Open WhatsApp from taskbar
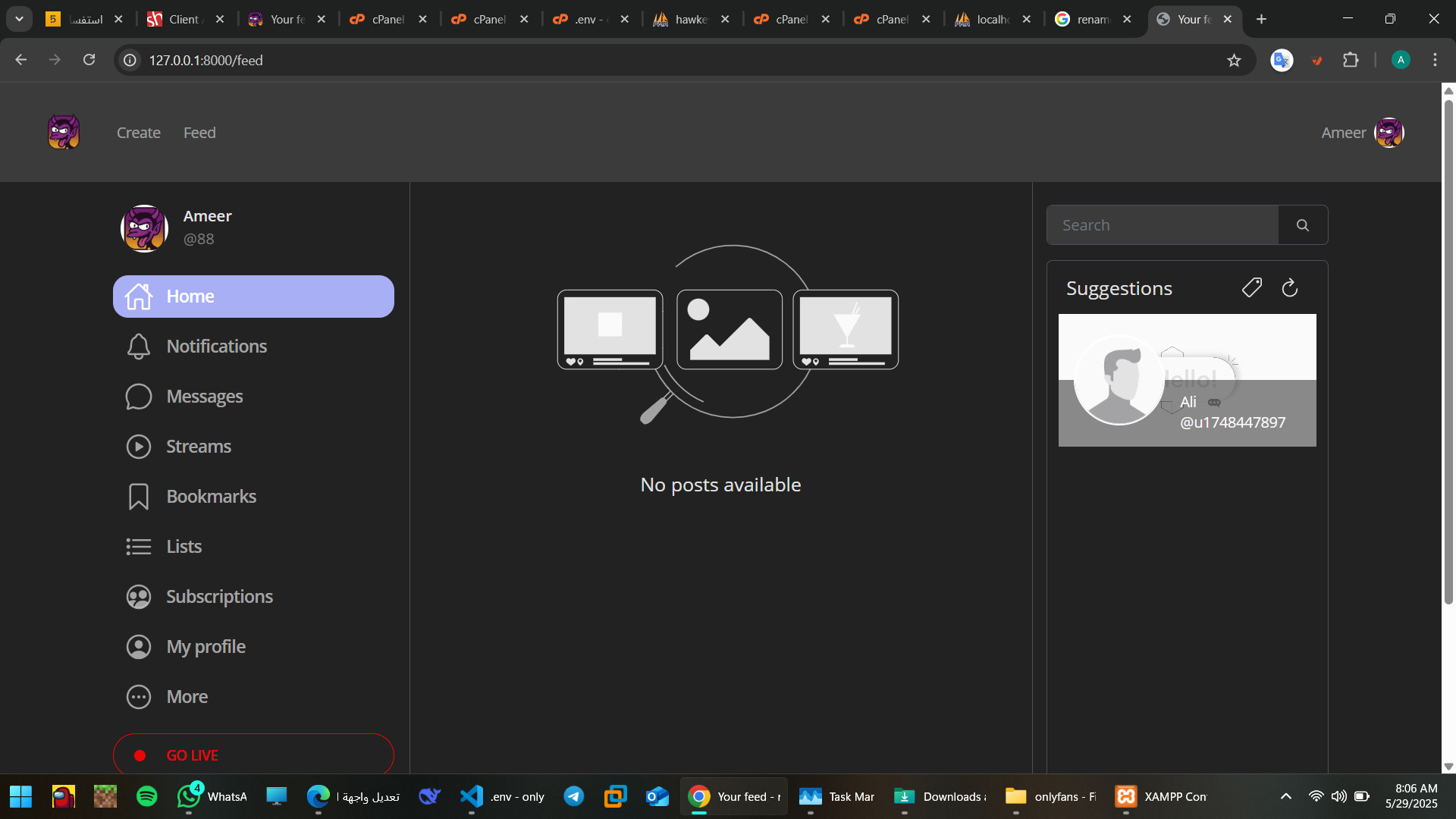Screen dimensions: 1456x819 212,796
